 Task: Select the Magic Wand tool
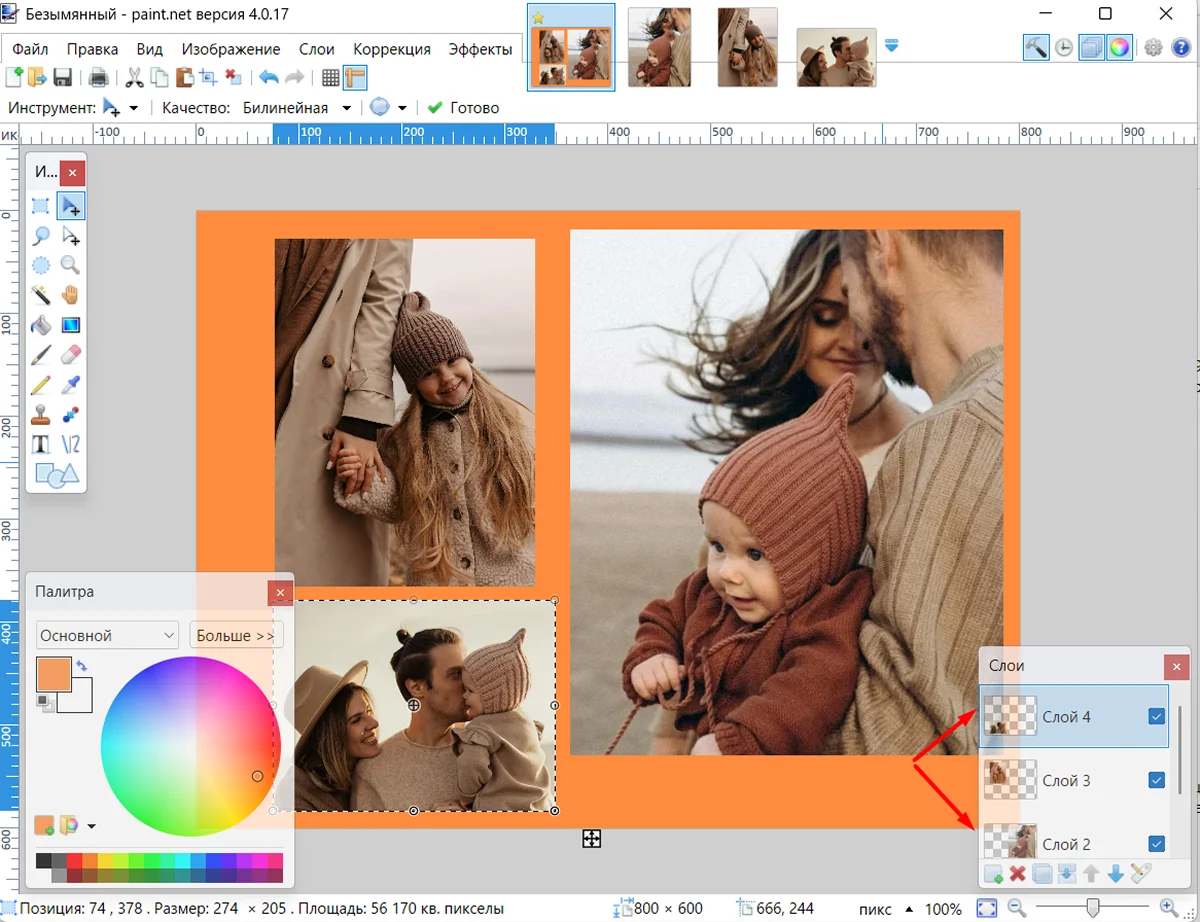coord(41,295)
